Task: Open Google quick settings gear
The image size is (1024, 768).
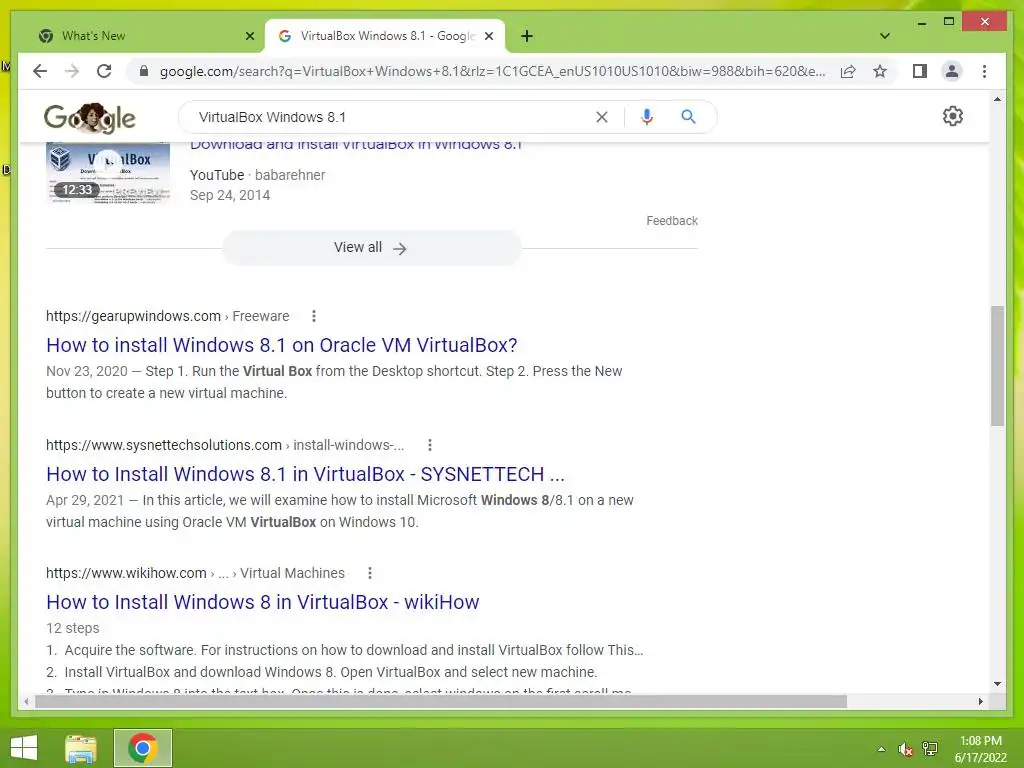Action: (x=953, y=116)
